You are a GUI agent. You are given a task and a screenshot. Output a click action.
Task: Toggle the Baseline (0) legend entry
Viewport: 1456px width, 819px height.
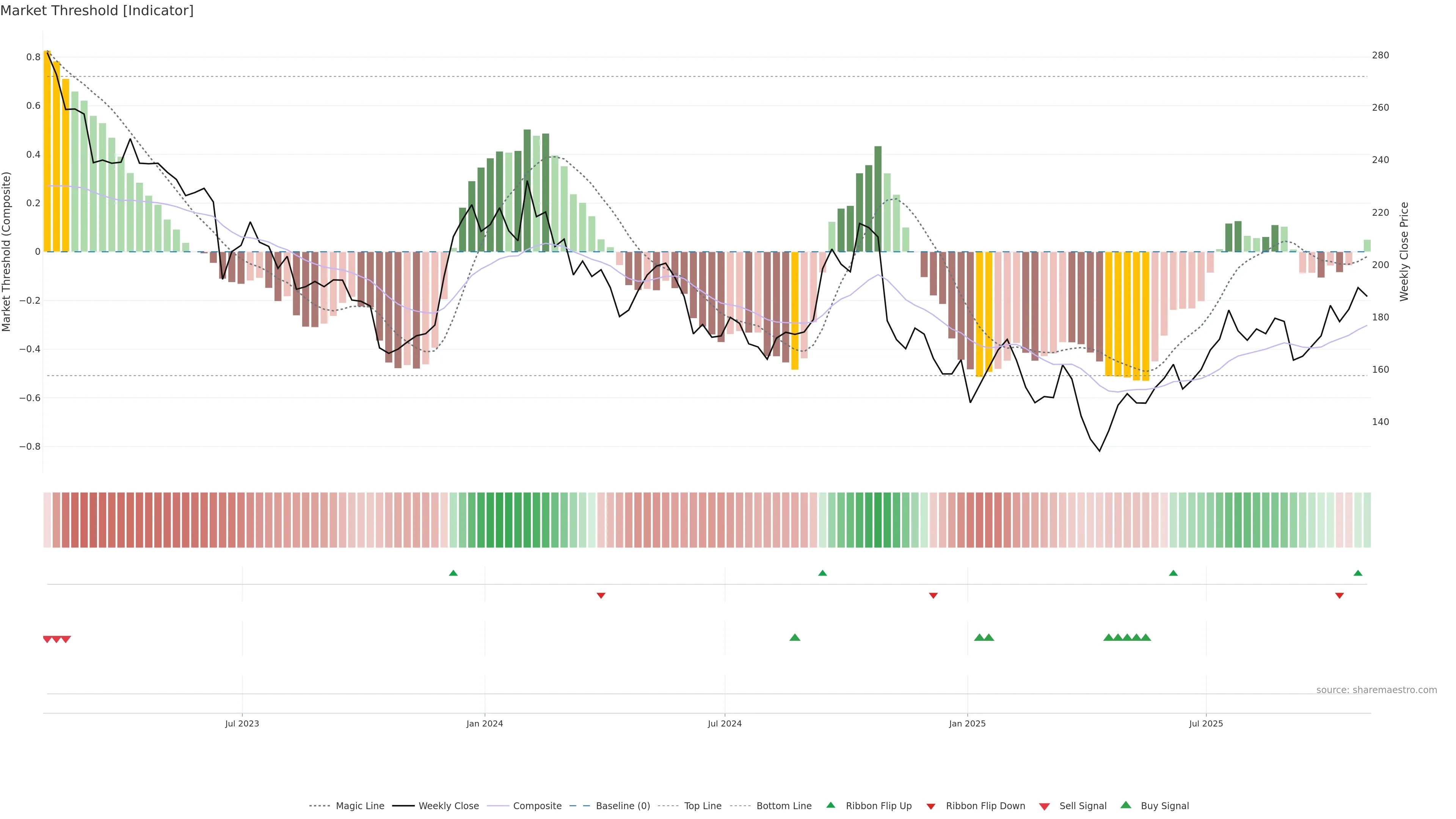tap(622, 806)
